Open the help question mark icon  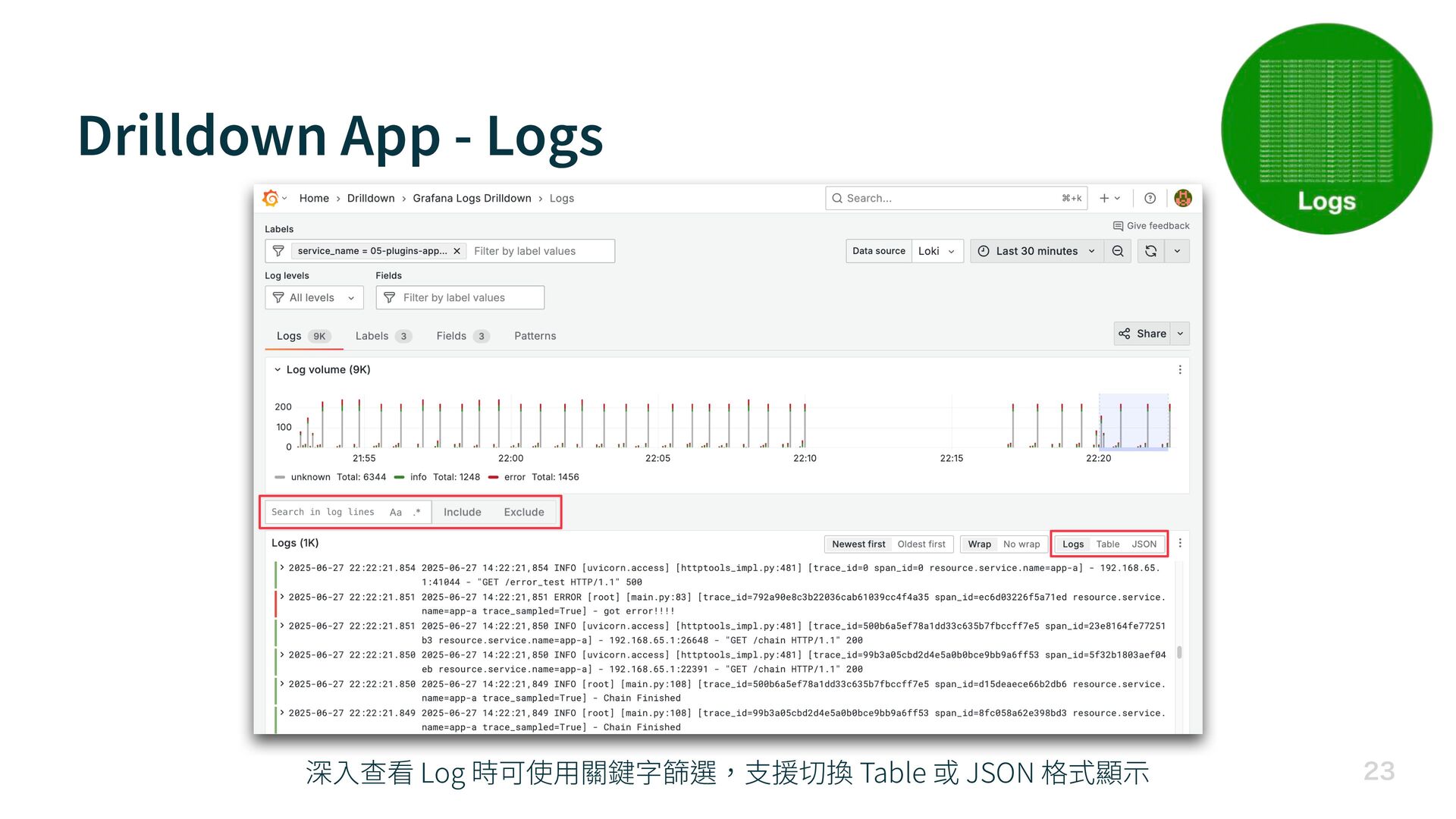(1150, 198)
